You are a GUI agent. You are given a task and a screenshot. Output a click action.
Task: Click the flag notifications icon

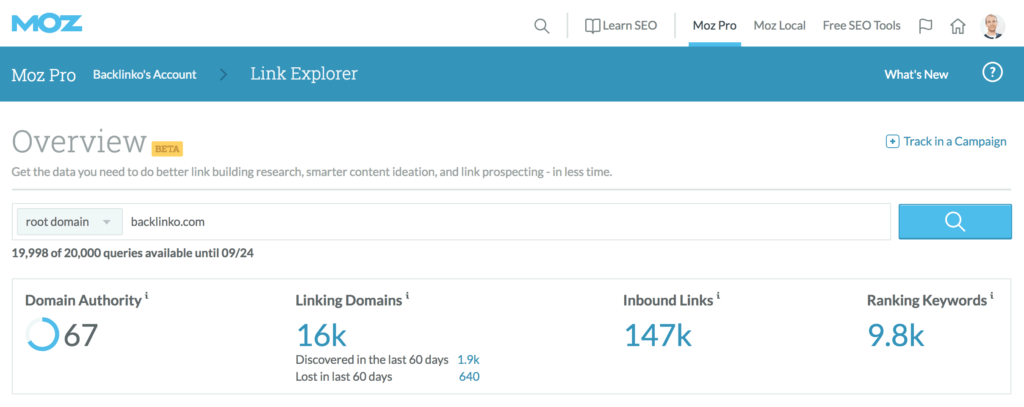pyautogui.click(x=925, y=25)
